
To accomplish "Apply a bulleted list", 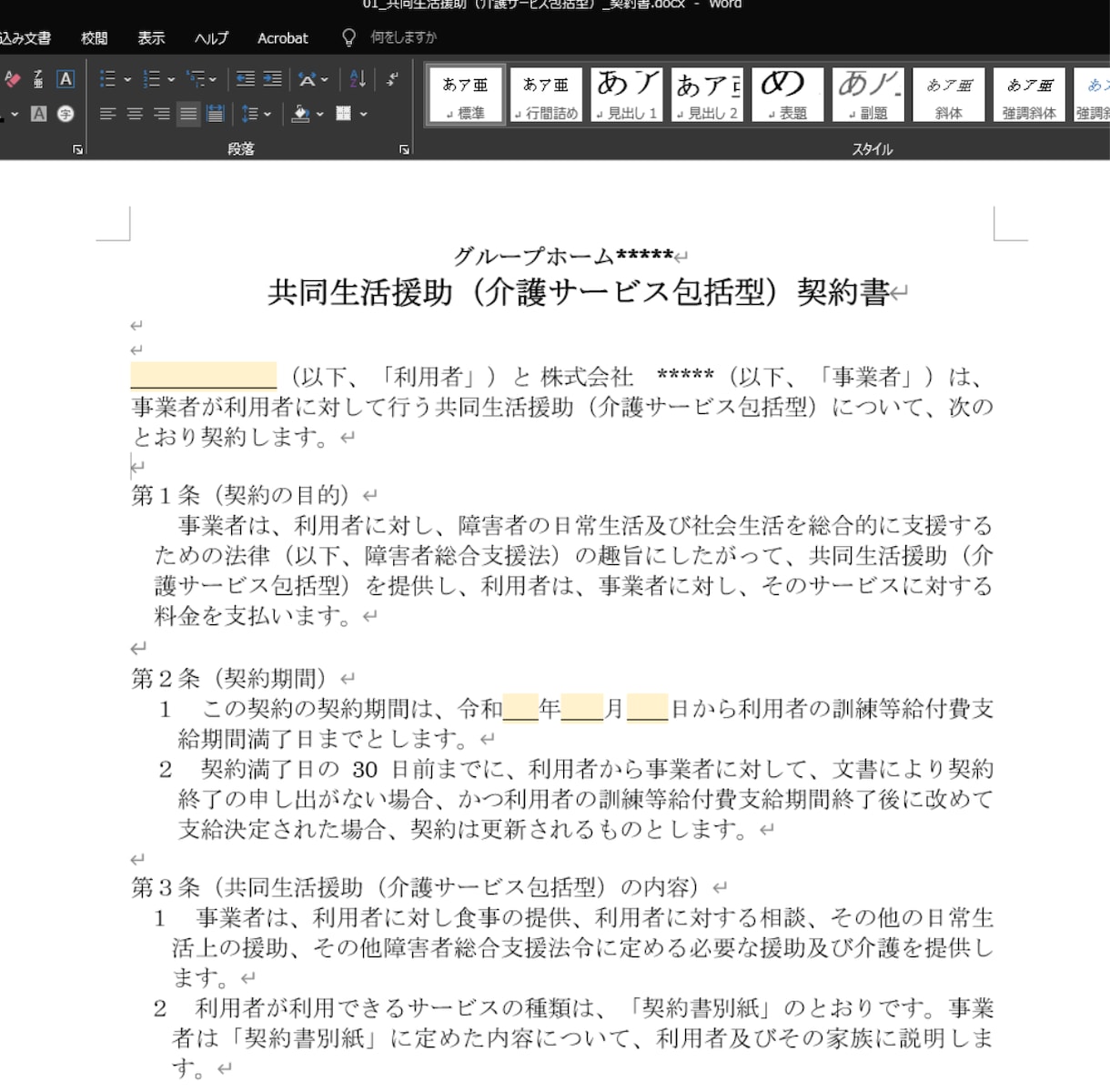I will tap(107, 79).
